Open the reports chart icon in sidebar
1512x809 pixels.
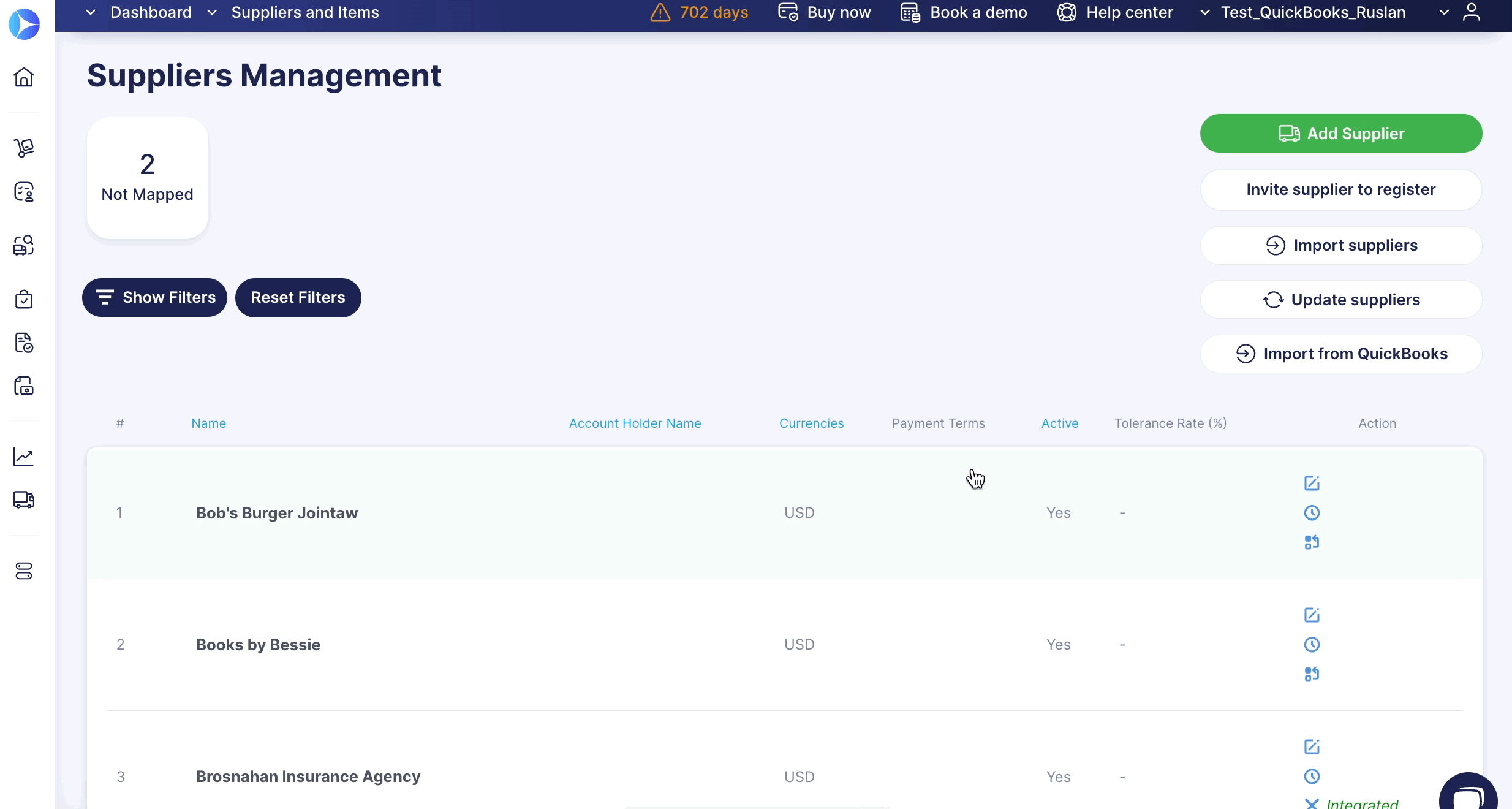24,457
